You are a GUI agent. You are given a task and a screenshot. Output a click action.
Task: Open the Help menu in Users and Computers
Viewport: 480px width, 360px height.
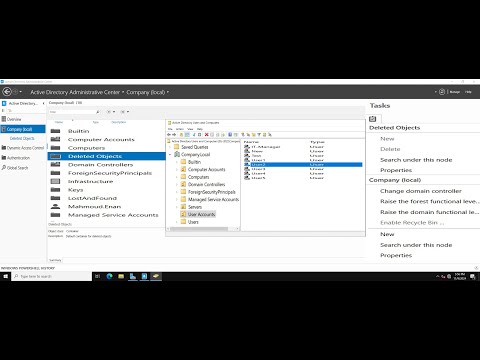pos(200,129)
